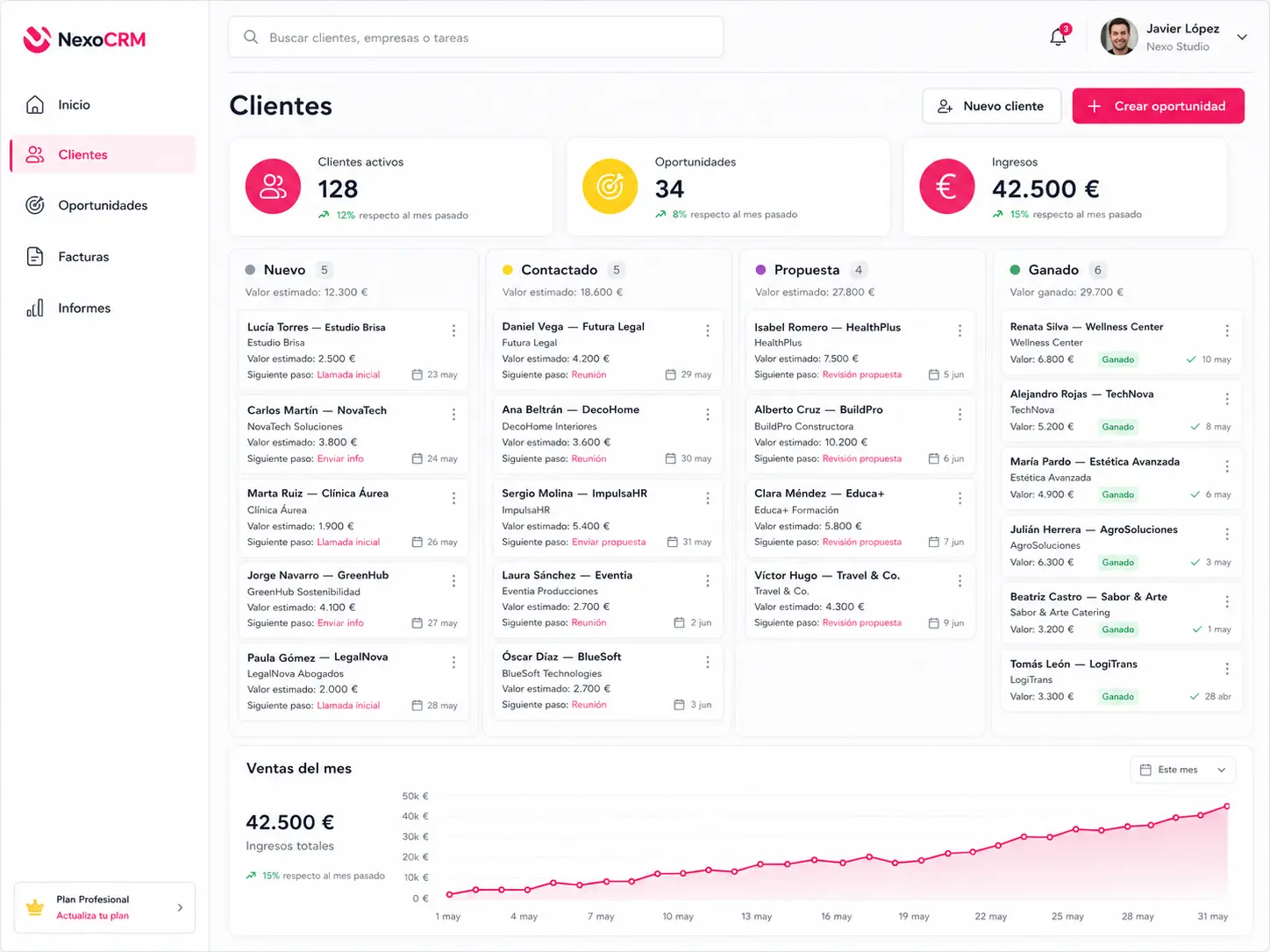
Task: Open kebab menu for Tomás León card
Action: tap(1227, 669)
